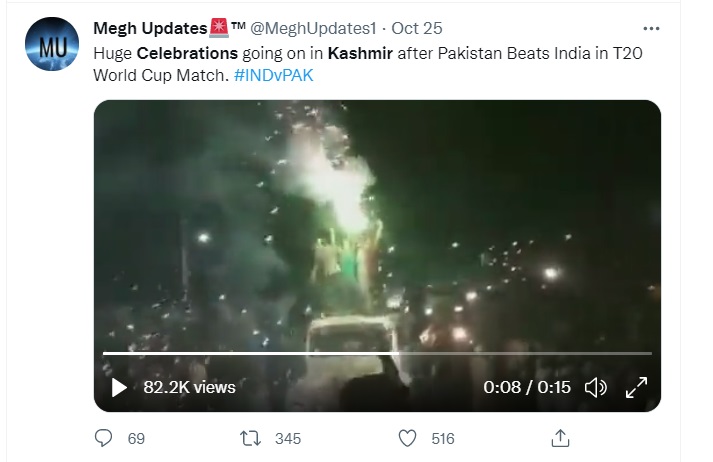
Task: Click the 345 retweets count
Action: click(x=288, y=438)
